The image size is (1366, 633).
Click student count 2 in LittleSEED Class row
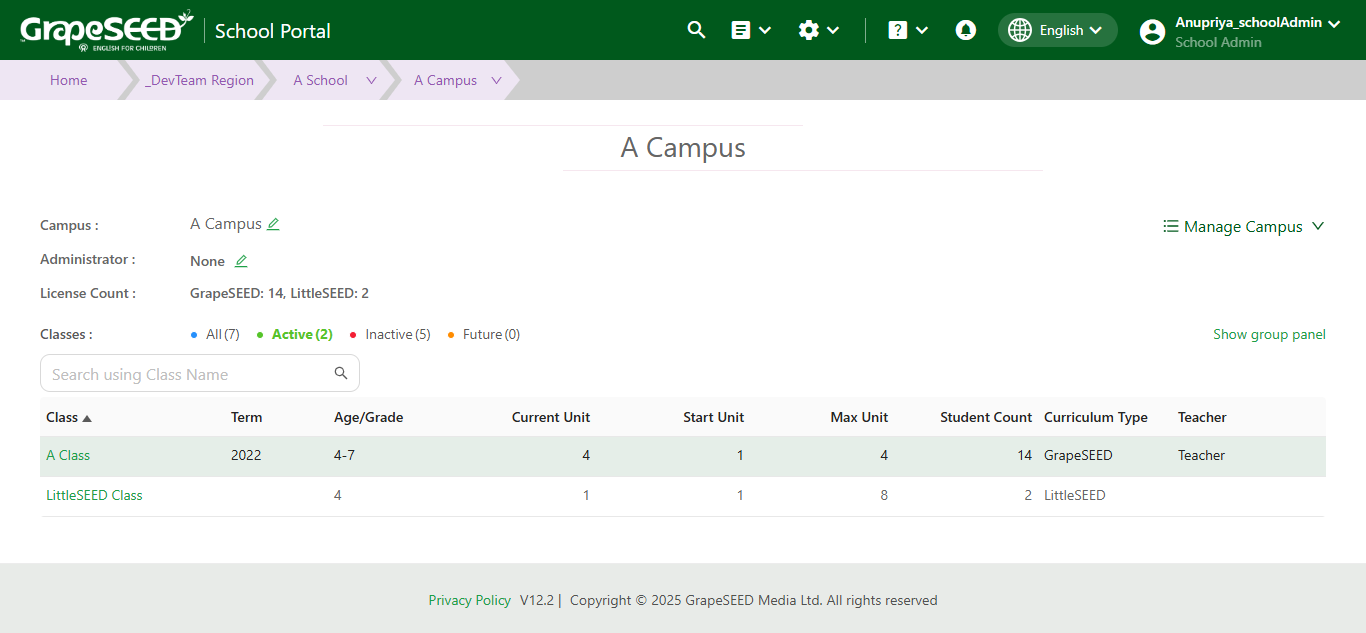1028,495
